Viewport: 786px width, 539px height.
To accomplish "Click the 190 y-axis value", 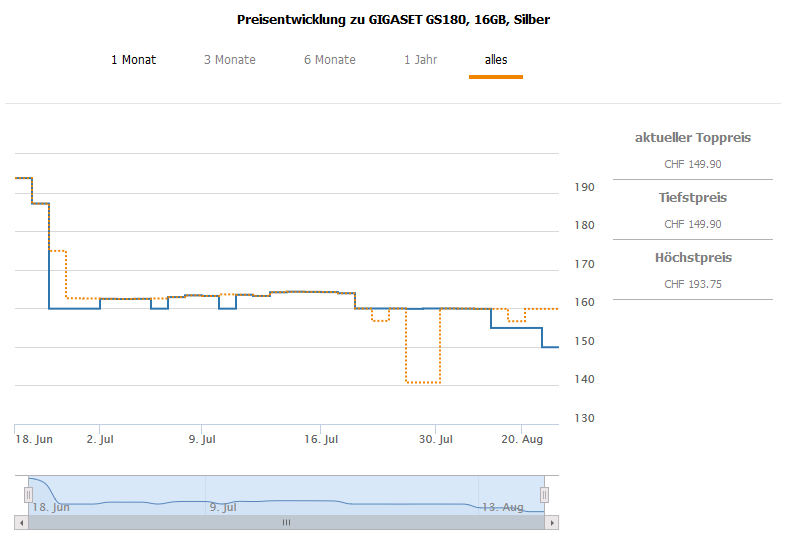I will tap(584, 187).
